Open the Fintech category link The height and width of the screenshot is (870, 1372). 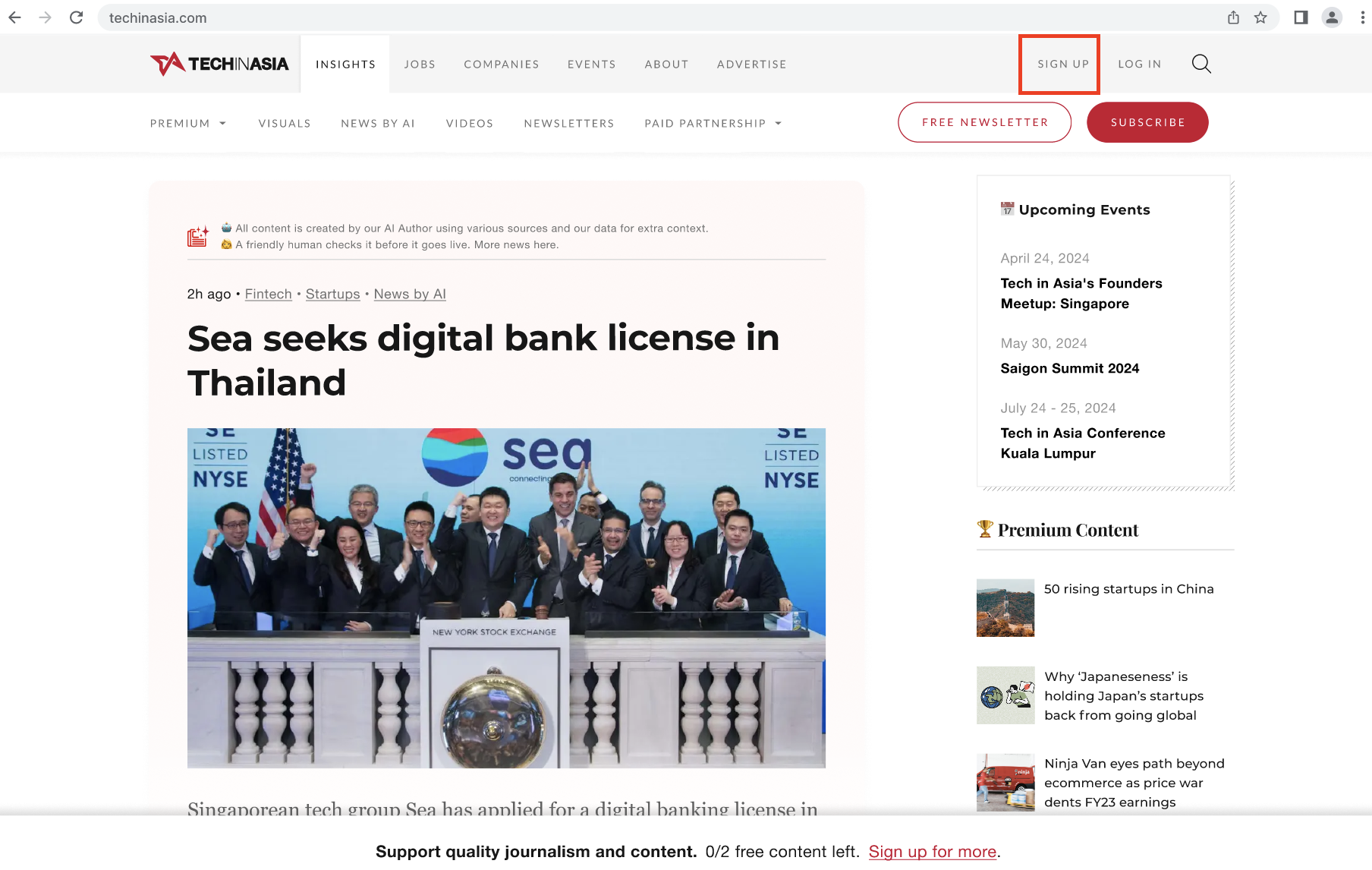269,294
